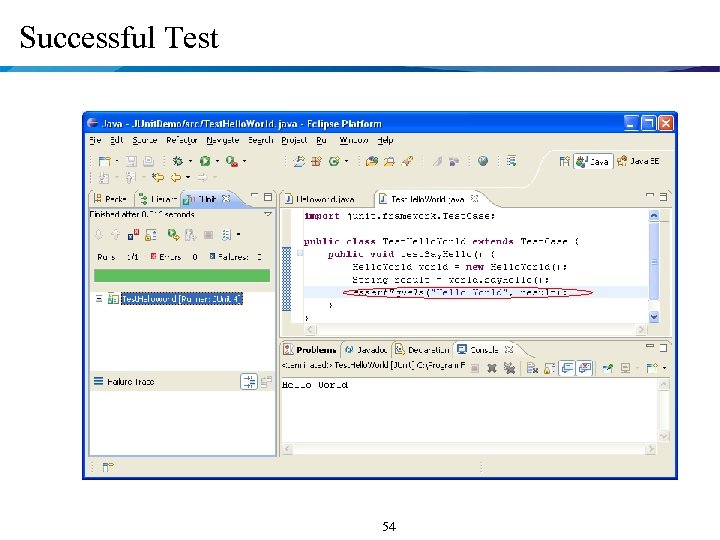720x540 pixels.
Task: Click the green Run button icon
Action: coord(205,161)
